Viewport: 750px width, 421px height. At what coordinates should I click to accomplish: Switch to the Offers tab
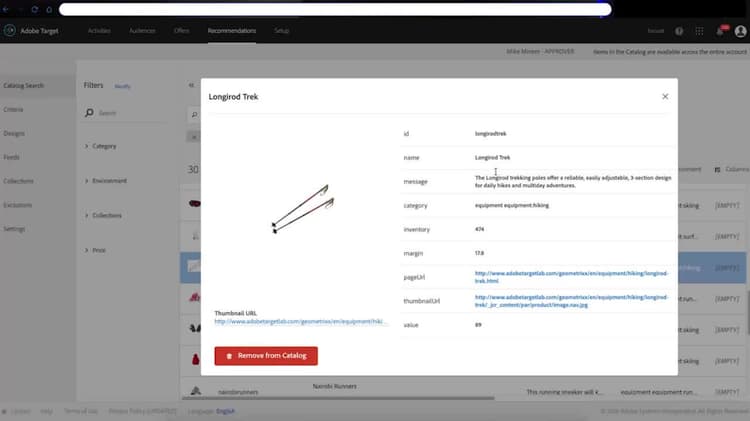tap(181, 31)
